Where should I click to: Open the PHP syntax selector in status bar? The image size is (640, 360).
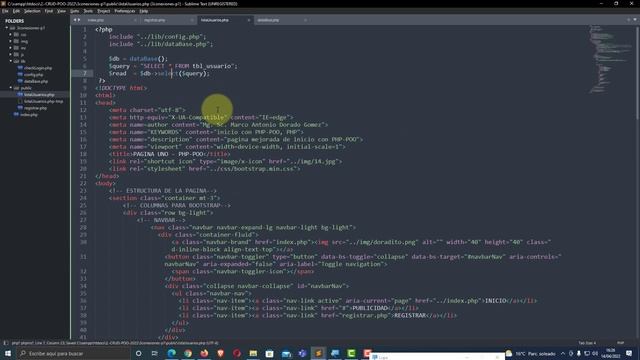(620, 343)
